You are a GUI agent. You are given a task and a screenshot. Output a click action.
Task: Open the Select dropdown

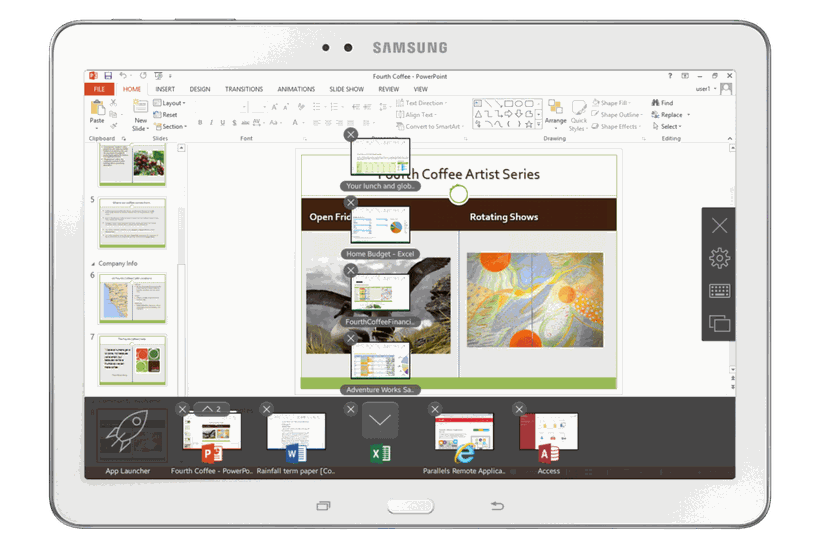pyautogui.click(x=667, y=127)
